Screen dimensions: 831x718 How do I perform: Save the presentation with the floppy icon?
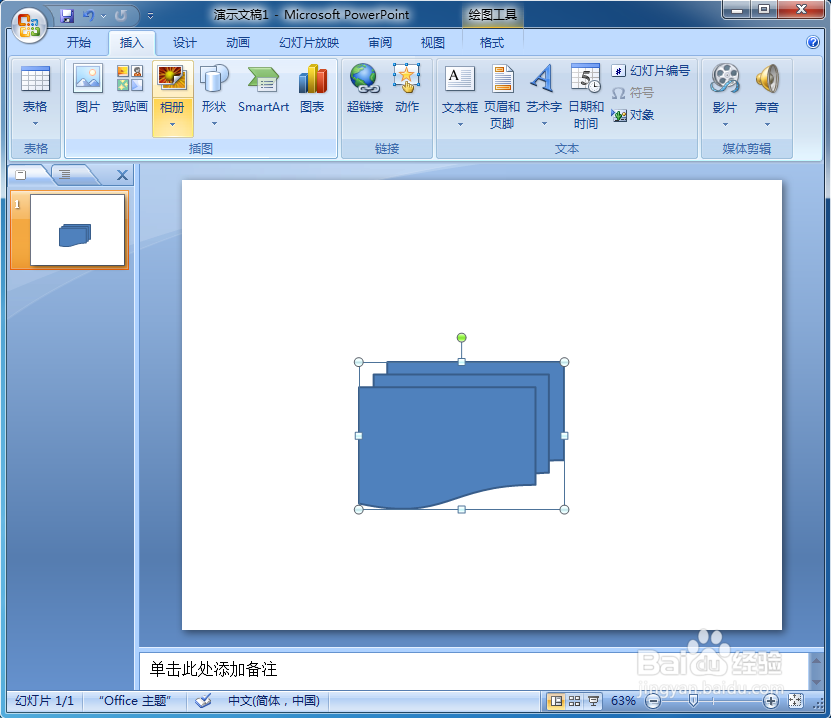[x=67, y=16]
